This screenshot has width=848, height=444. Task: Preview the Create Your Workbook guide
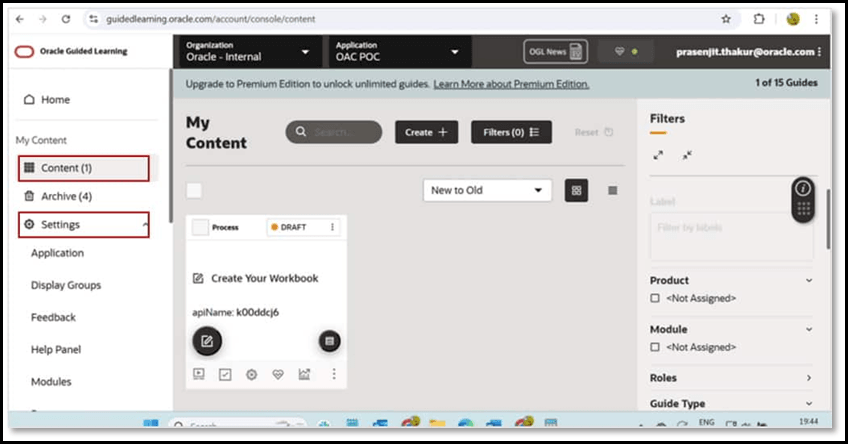pos(199,374)
